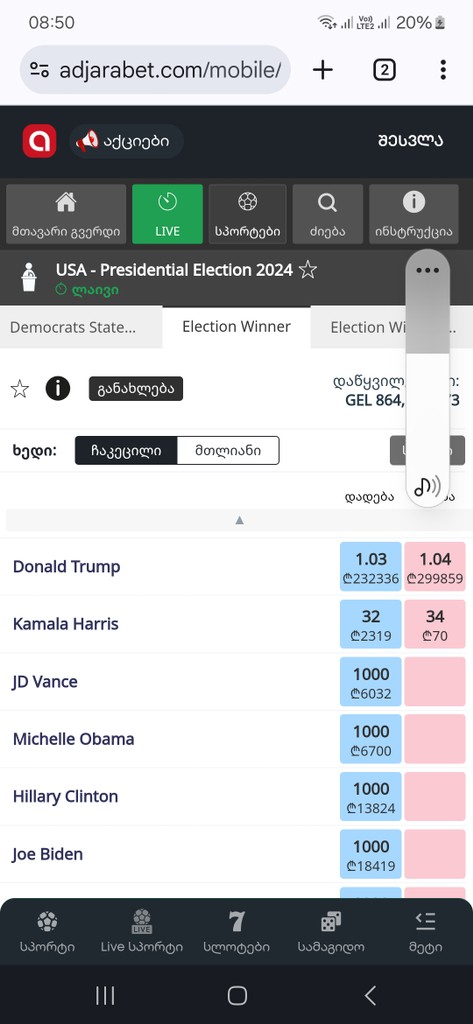Screen dimensions: 473x1024
Task: Favorite the USA Presidential Election 2024 star
Action: 308,270
